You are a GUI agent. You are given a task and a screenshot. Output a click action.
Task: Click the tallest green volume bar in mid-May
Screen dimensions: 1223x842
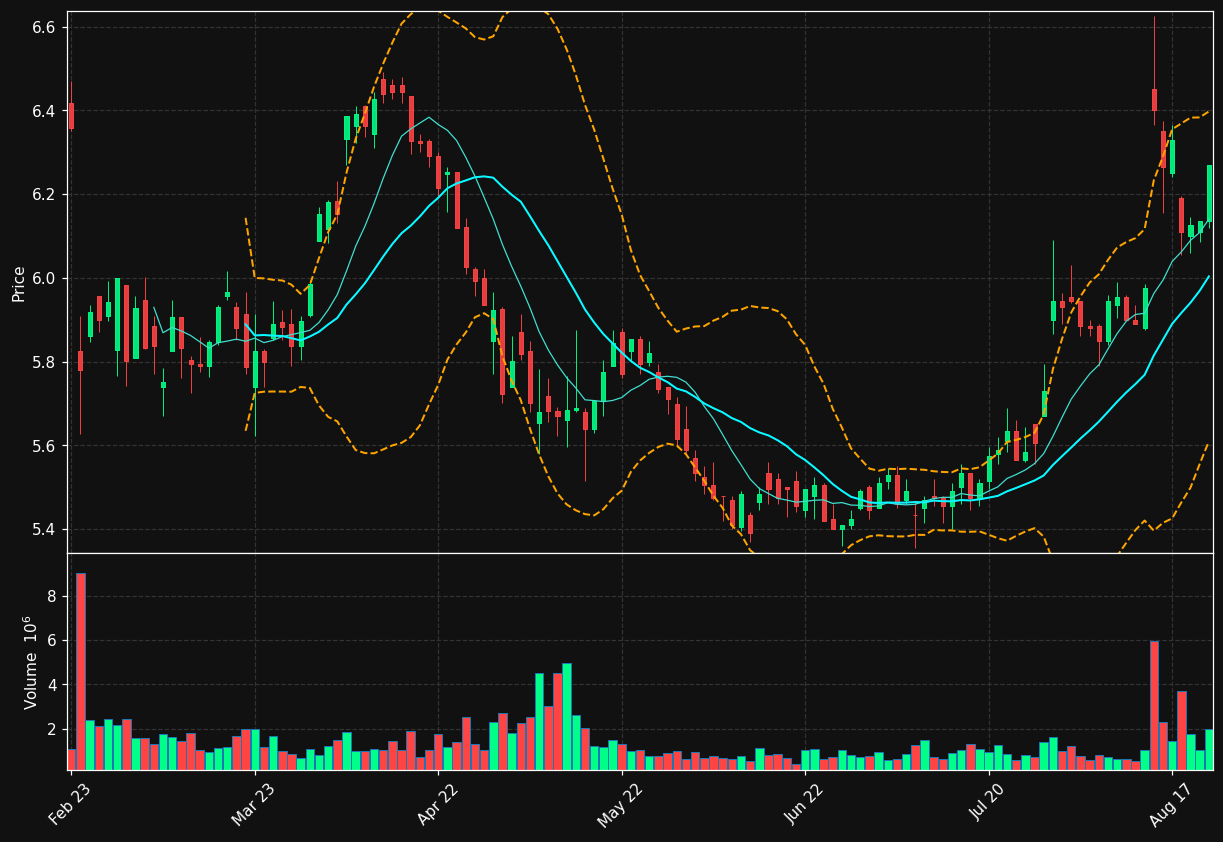click(567, 716)
